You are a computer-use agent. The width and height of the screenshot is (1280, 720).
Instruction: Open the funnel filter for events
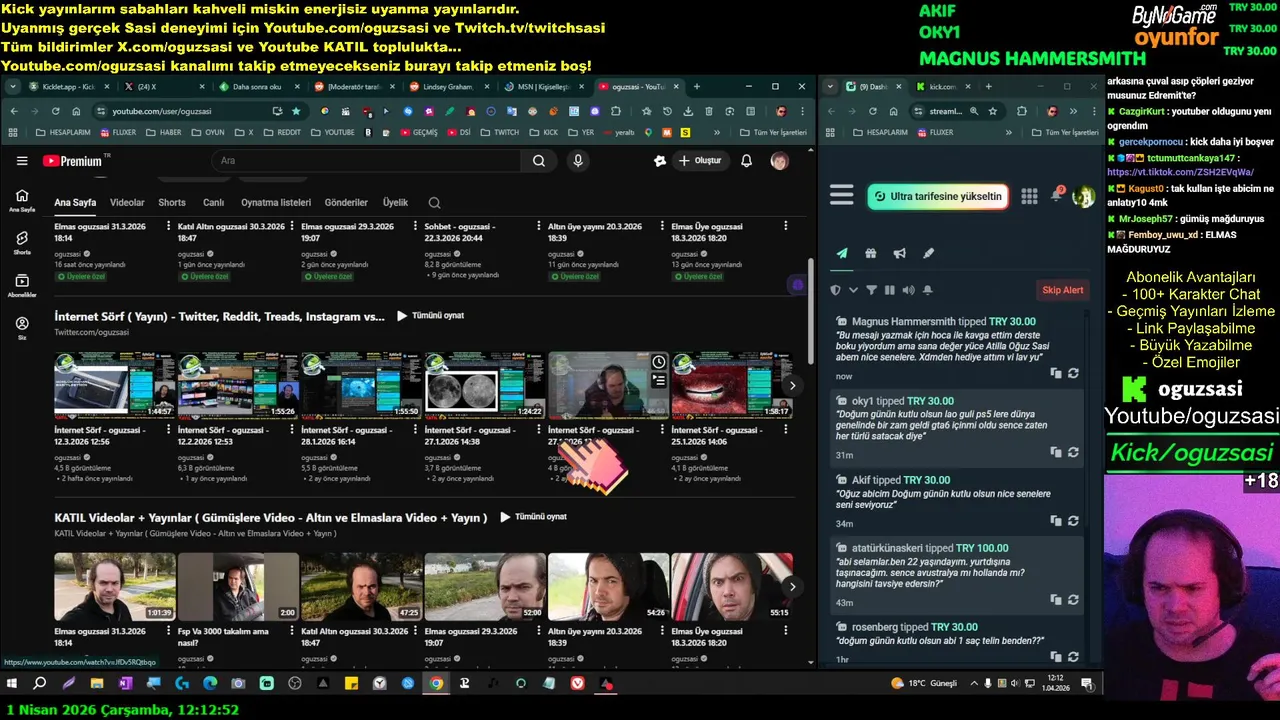coord(871,290)
